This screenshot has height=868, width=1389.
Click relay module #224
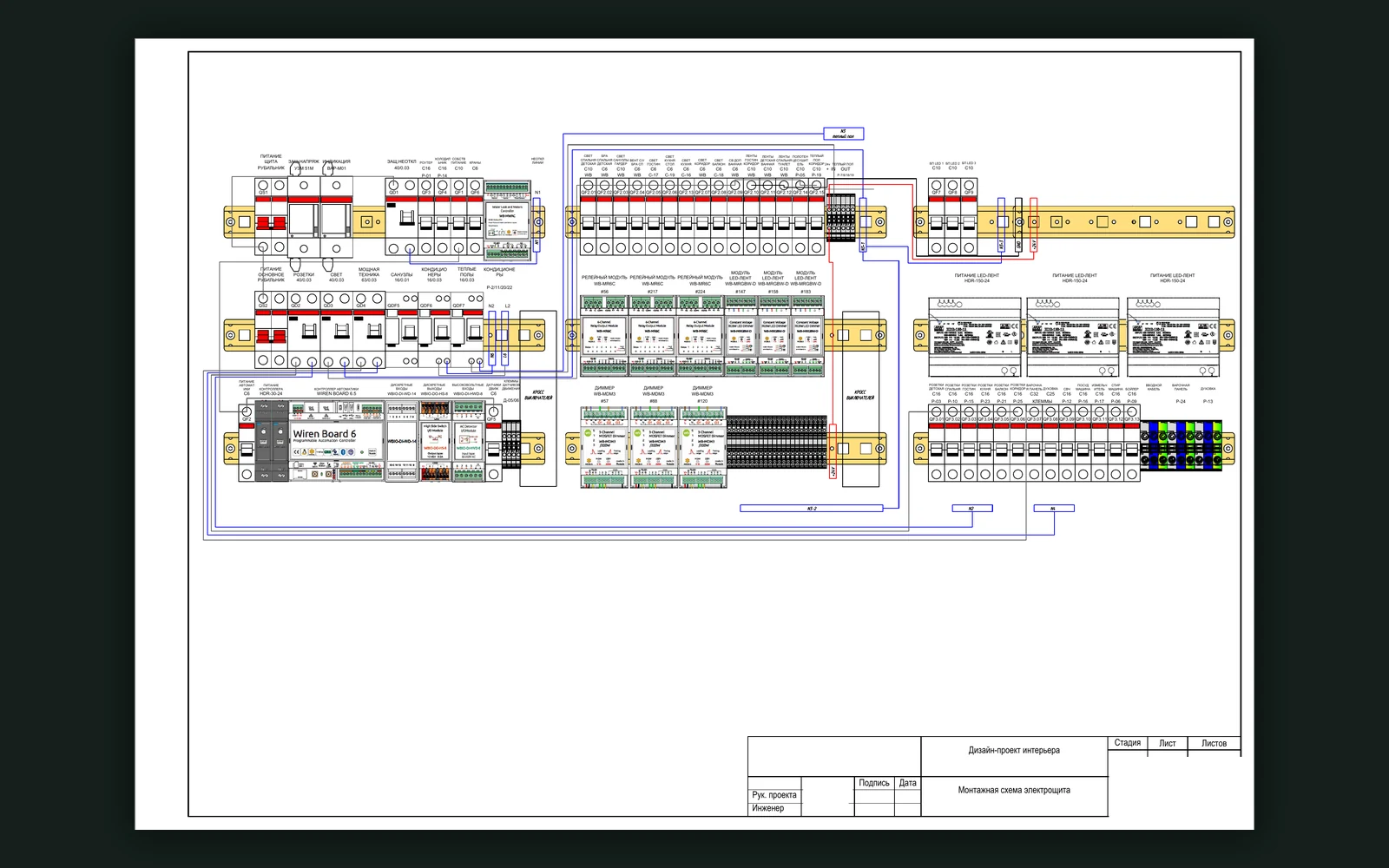(701, 335)
